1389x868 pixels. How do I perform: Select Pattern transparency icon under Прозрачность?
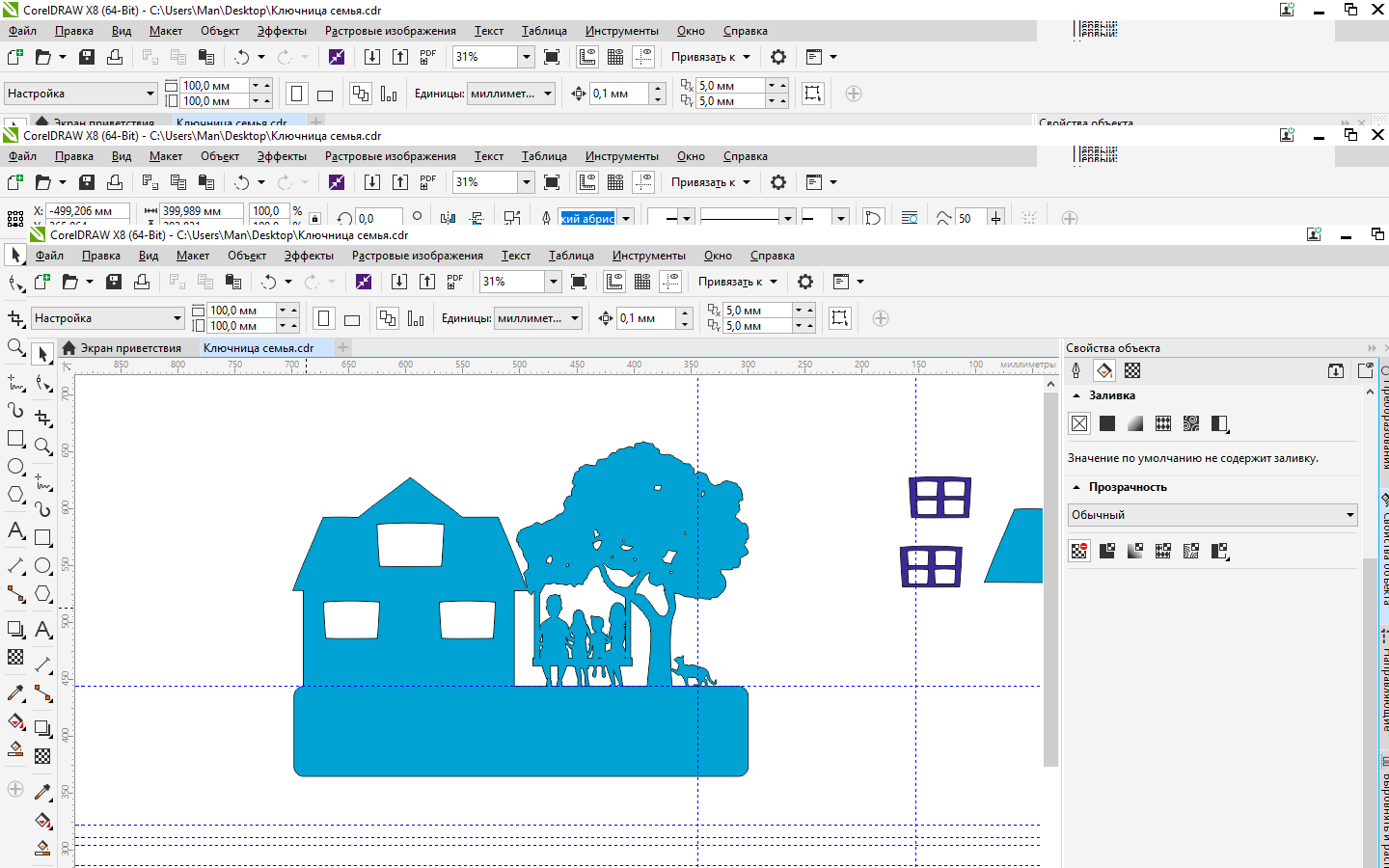pos(1163,551)
